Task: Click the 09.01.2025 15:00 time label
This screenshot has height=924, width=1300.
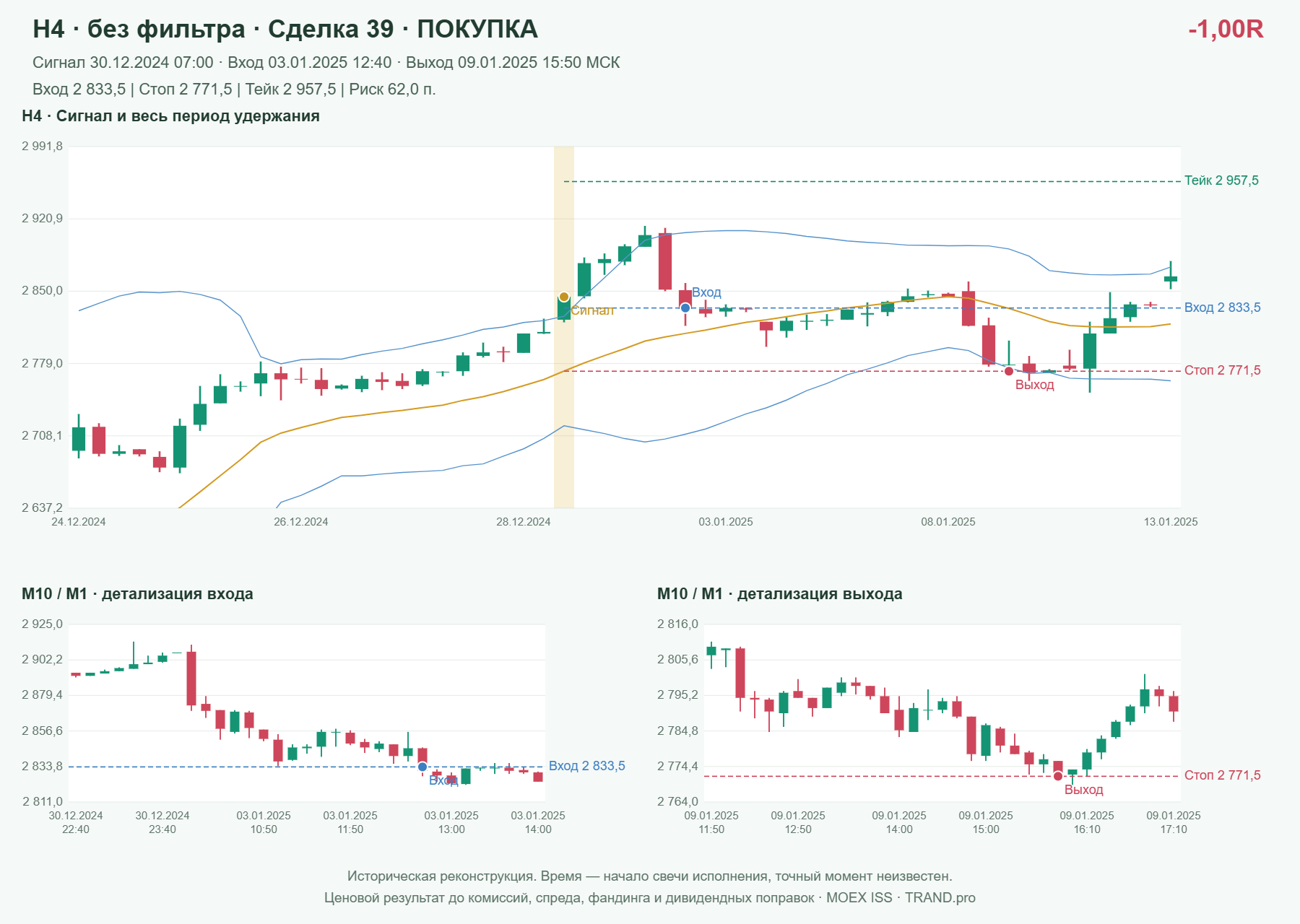Action: pyautogui.click(x=986, y=822)
